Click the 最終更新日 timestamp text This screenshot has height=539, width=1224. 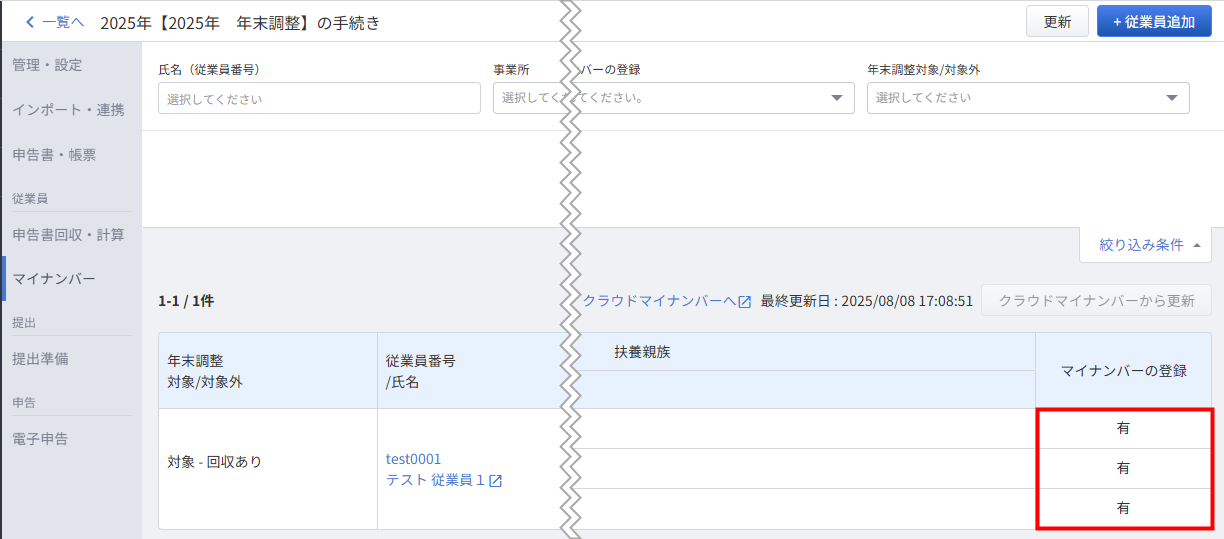pos(867,300)
